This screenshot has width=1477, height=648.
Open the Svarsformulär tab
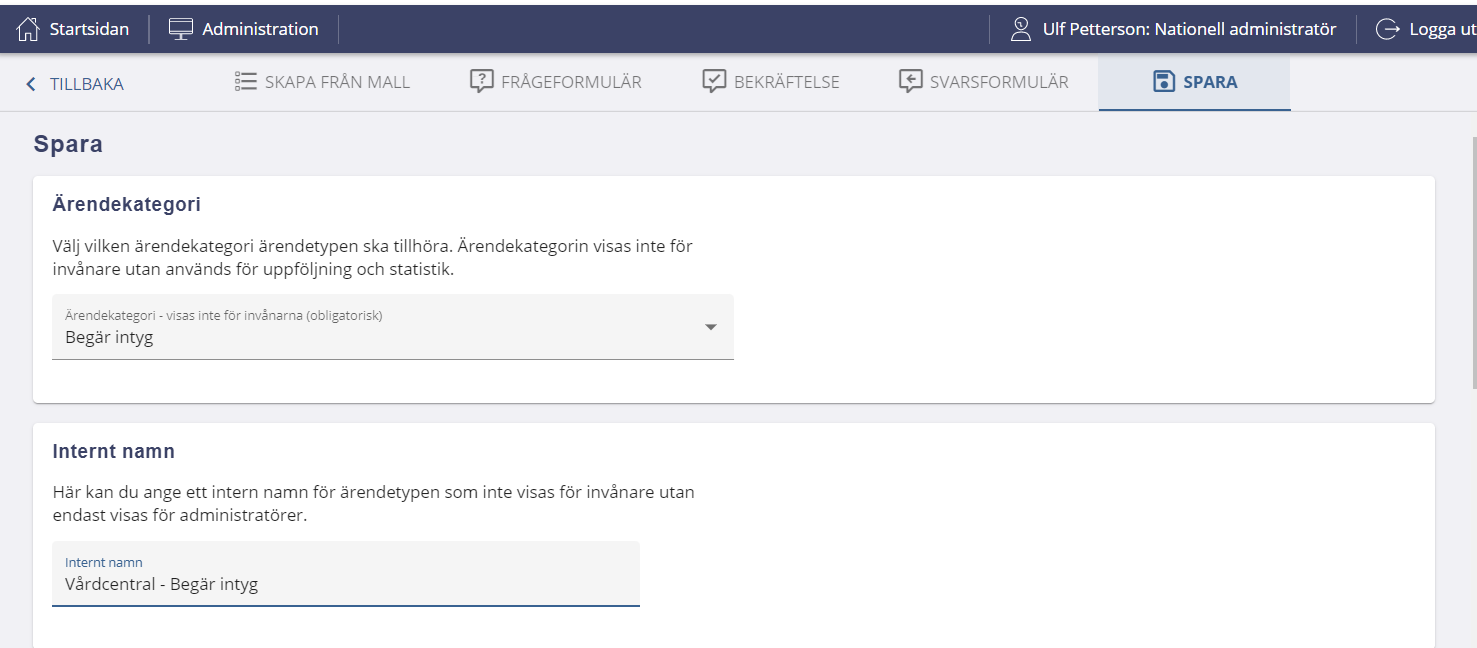(x=999, y=82)
